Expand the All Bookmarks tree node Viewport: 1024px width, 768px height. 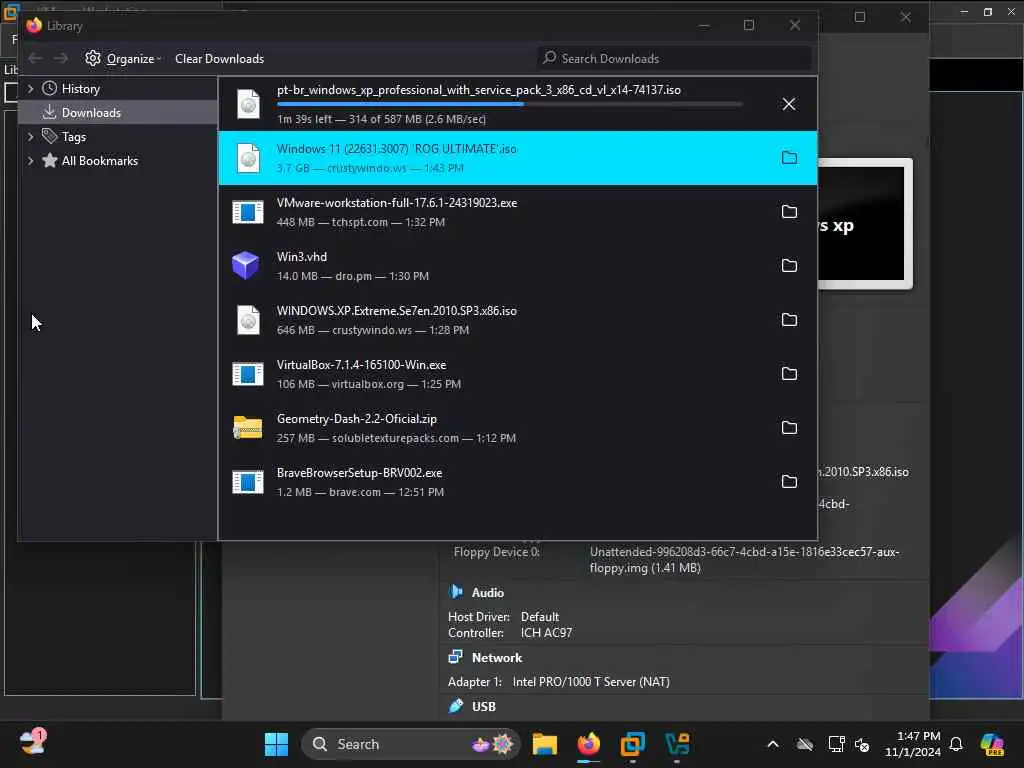30,161
